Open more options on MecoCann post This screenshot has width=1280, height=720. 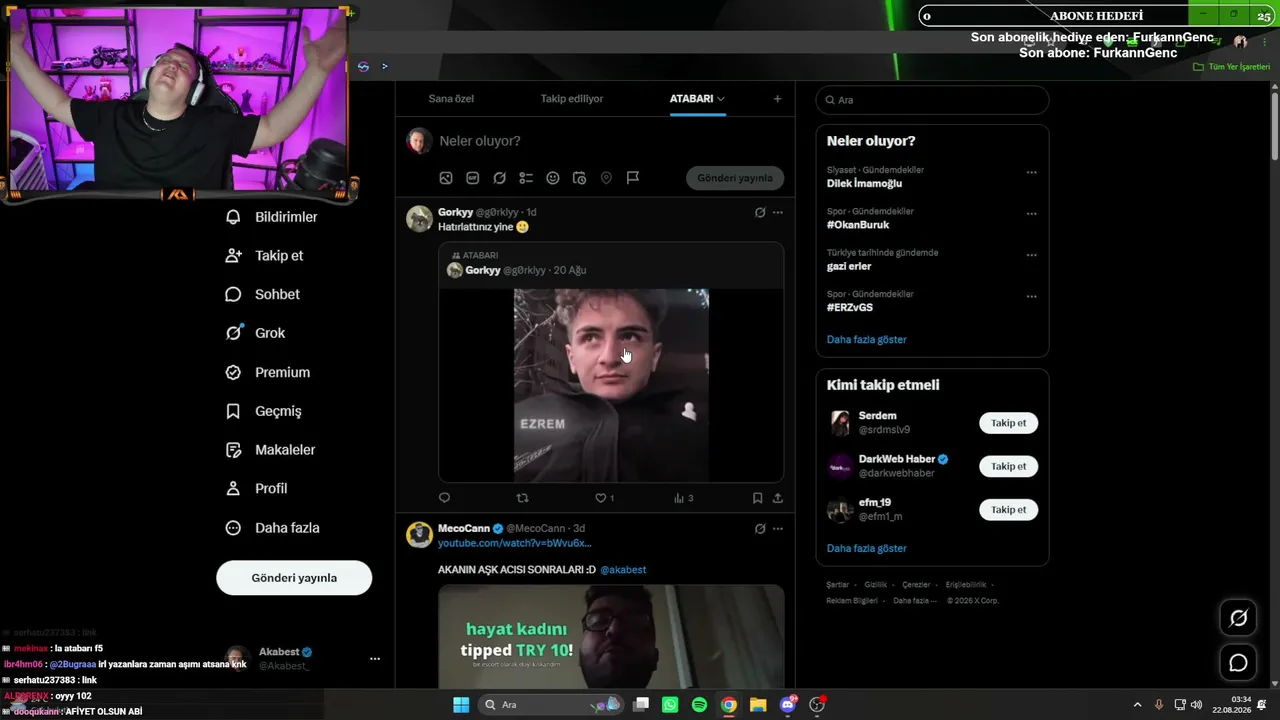point(778,528)
